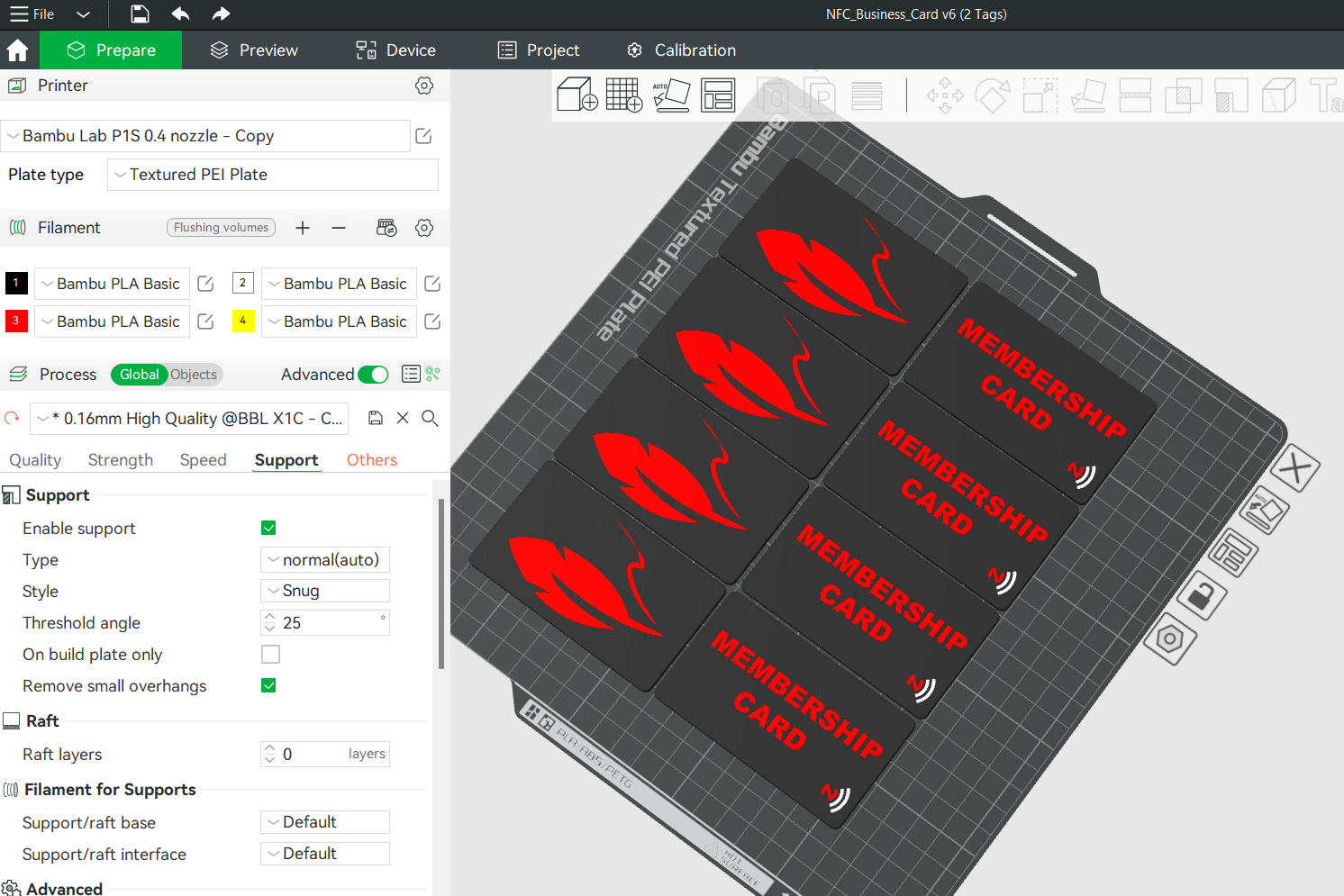This screenshot has height=896, width=1344.
Task: Open filament 2 Bambu PLA Basic dropdown
Action: tap(339, 284)
